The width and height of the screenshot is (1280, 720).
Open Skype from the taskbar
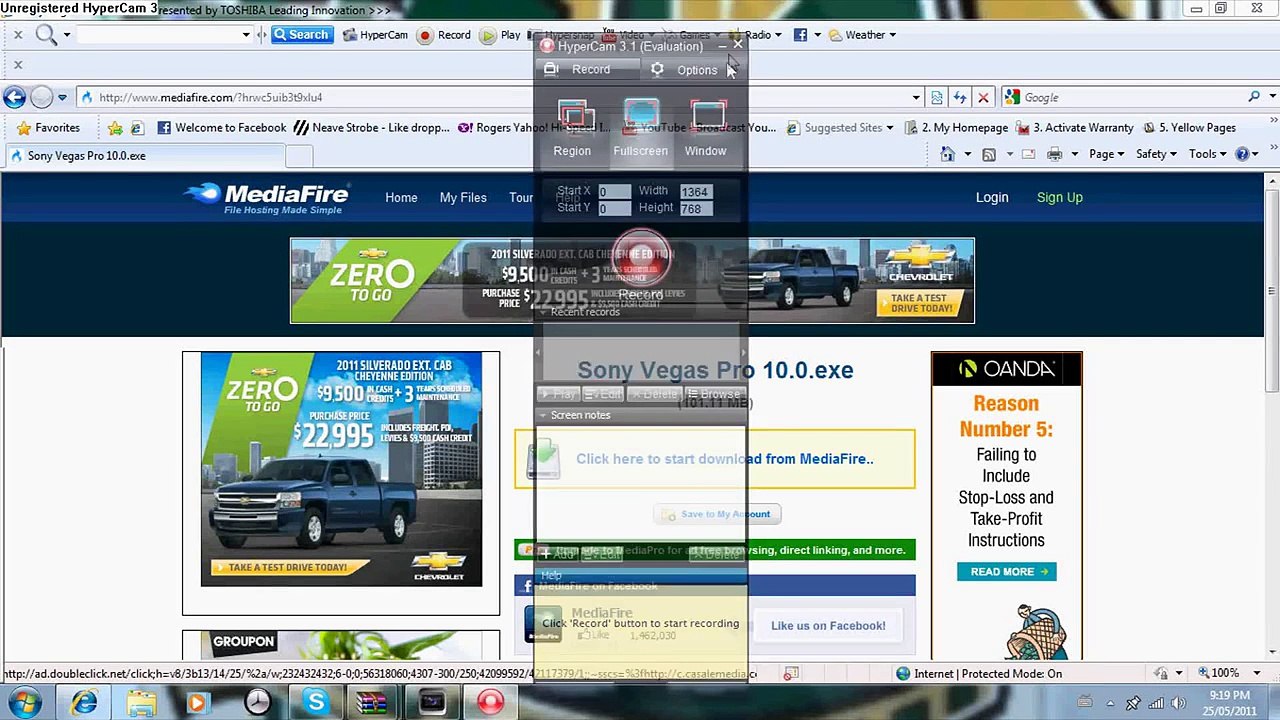coord(316,703)
